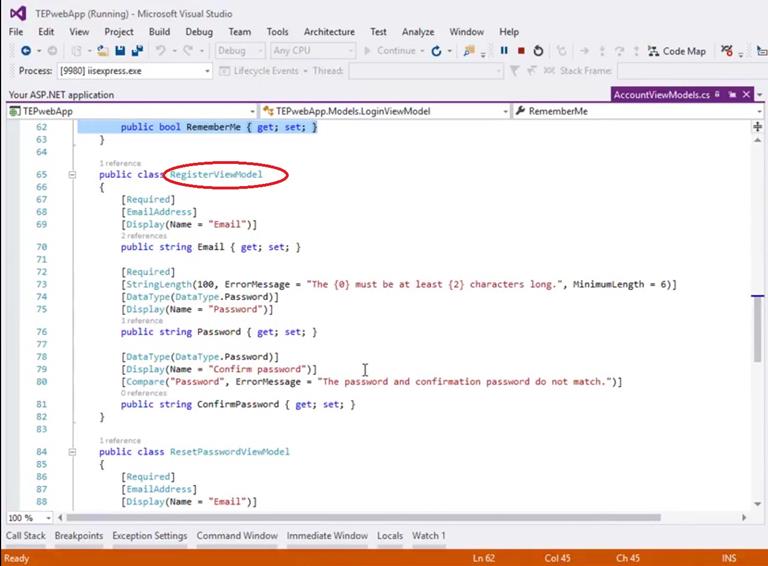Pause execution with the Break All icon
Screen dimensions: 768x566
point(504,51)
